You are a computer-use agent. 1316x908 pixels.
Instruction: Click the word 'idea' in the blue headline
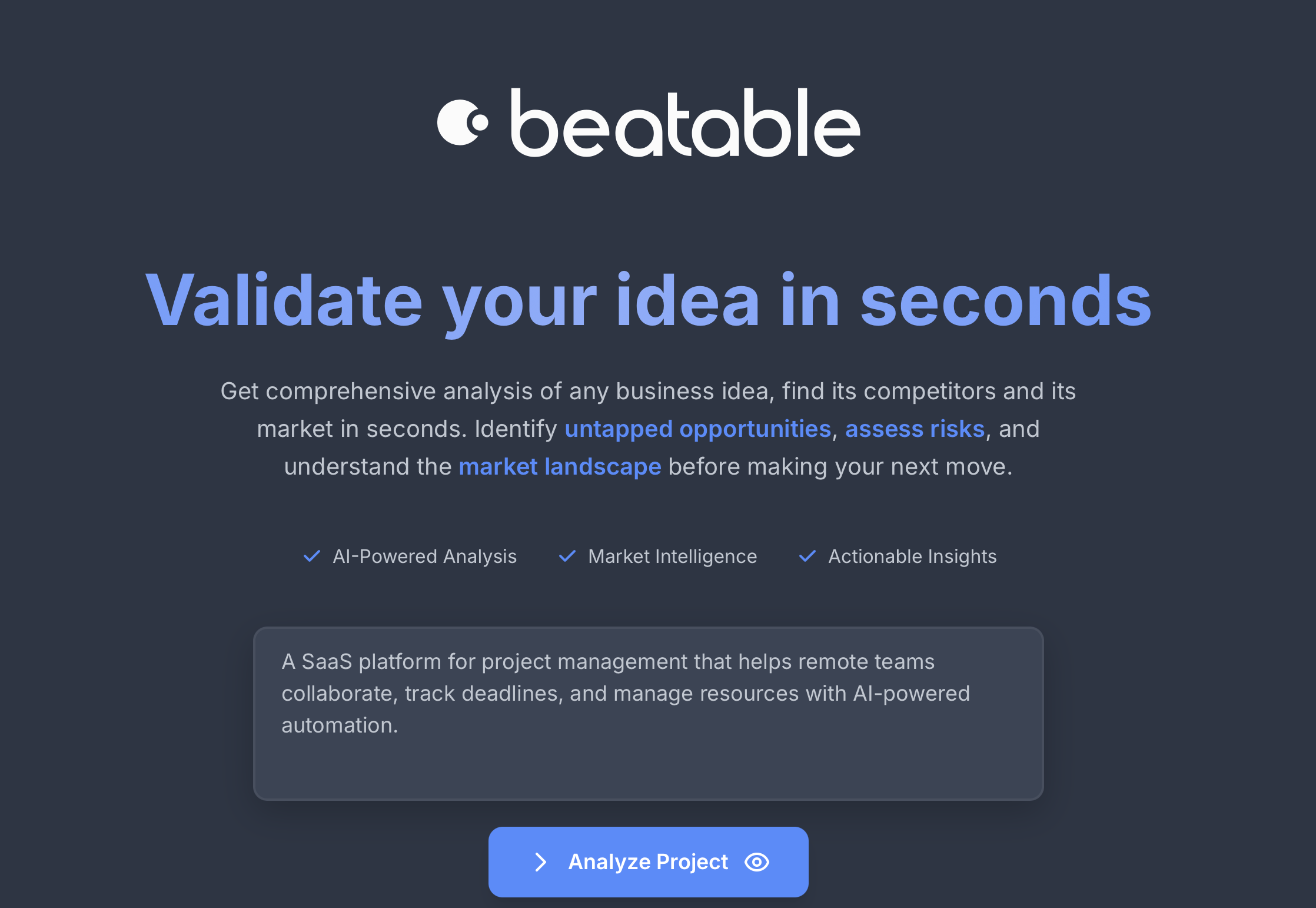(687, 300)
